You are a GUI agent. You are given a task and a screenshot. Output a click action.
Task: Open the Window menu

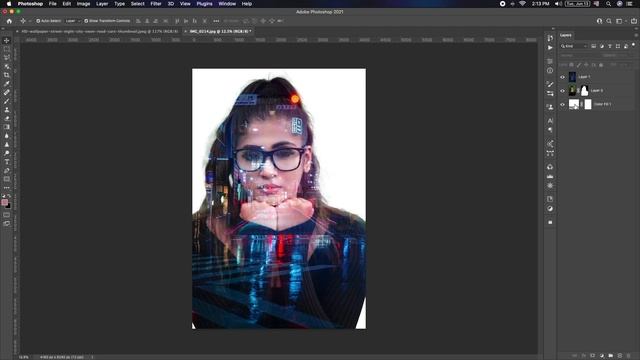click(x=227, y=4)
